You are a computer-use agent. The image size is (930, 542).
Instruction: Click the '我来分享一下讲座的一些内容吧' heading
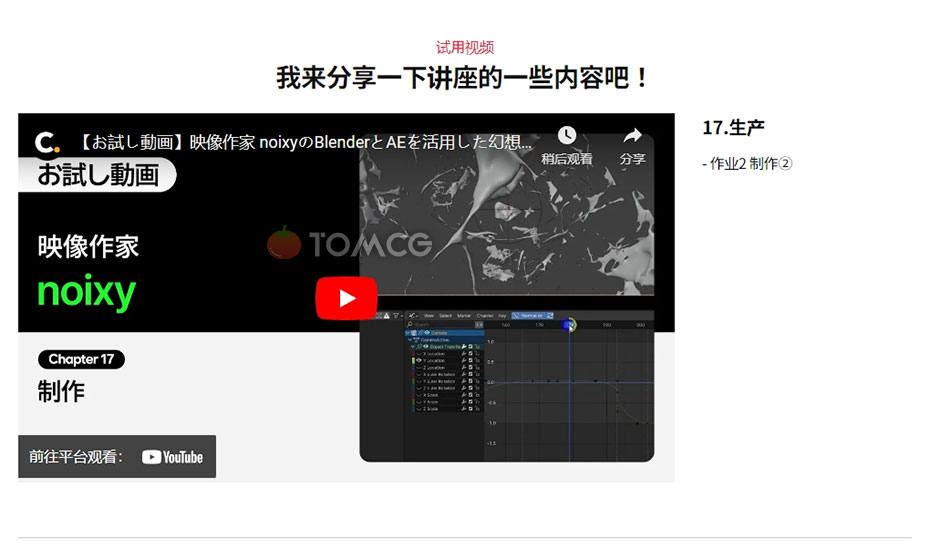(x=463, y=78)
